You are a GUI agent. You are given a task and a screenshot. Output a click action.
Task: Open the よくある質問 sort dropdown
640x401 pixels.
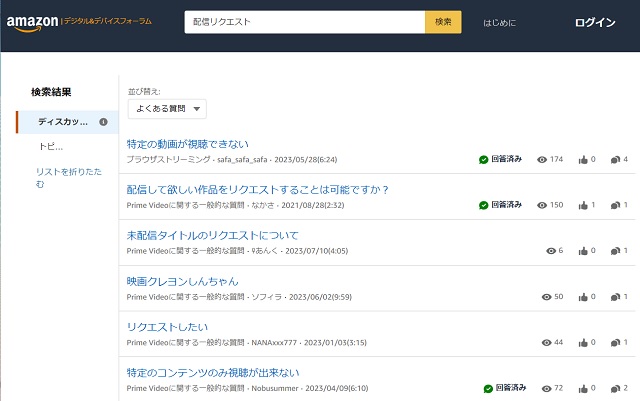(x=167, y=109)
